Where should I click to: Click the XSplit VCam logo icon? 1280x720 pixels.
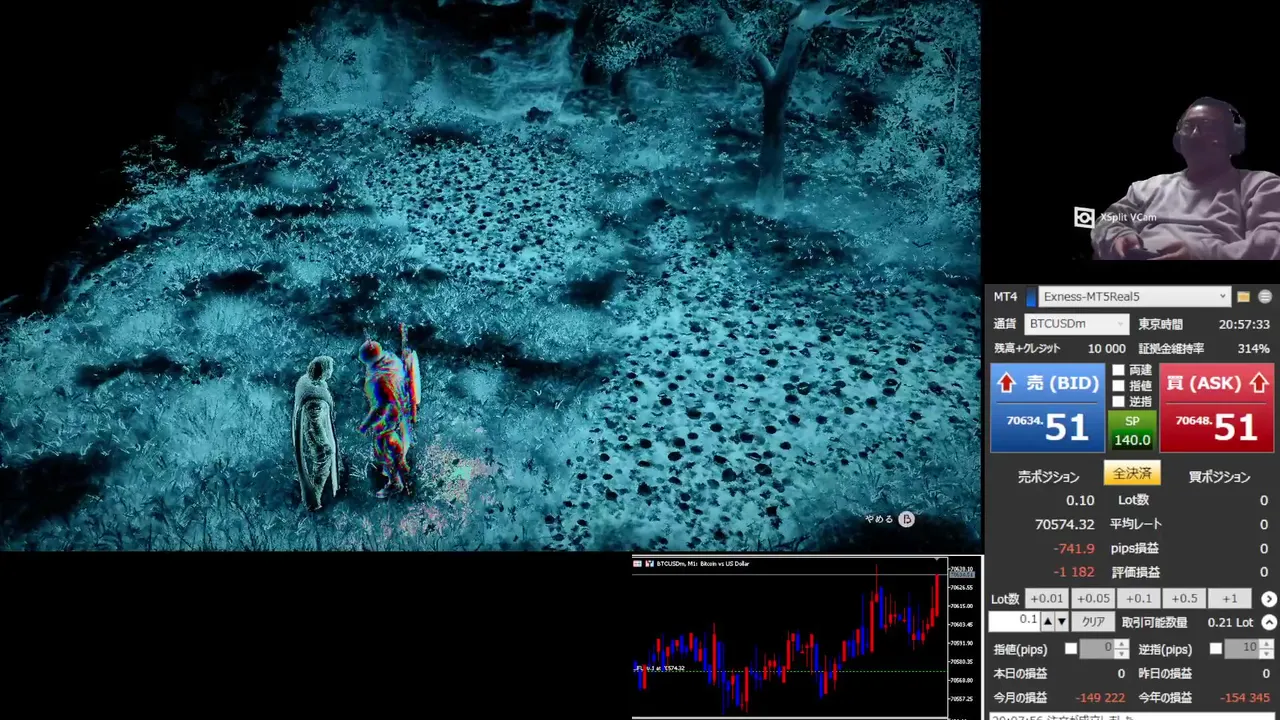1084,217
